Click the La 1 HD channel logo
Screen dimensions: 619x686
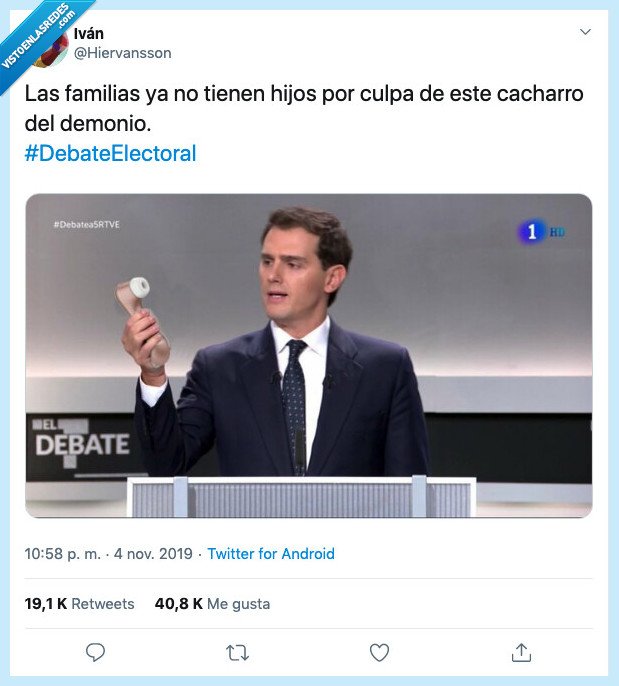pos(541,232)
